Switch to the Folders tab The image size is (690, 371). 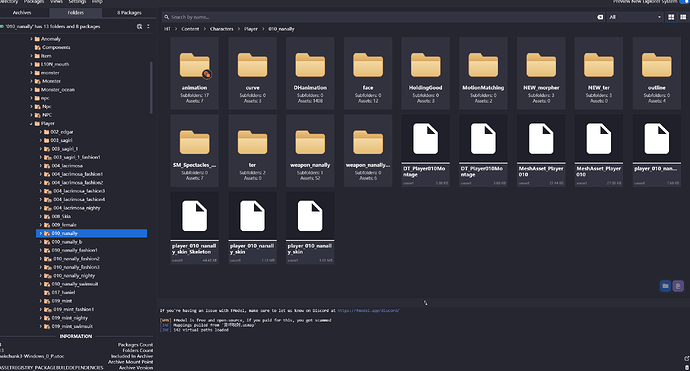click(x=76, y=13)
